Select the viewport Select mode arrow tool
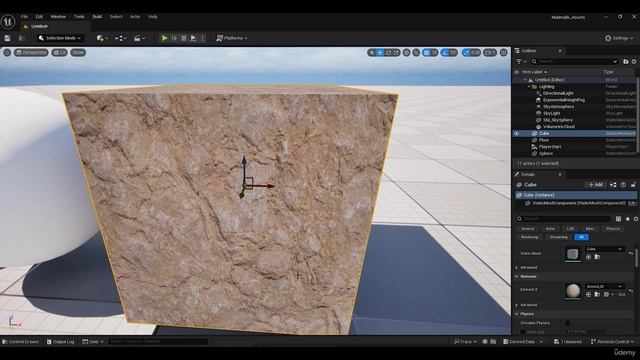Viewport: 640px width, 360px height. pyautogui.click(x=372, y=52)
